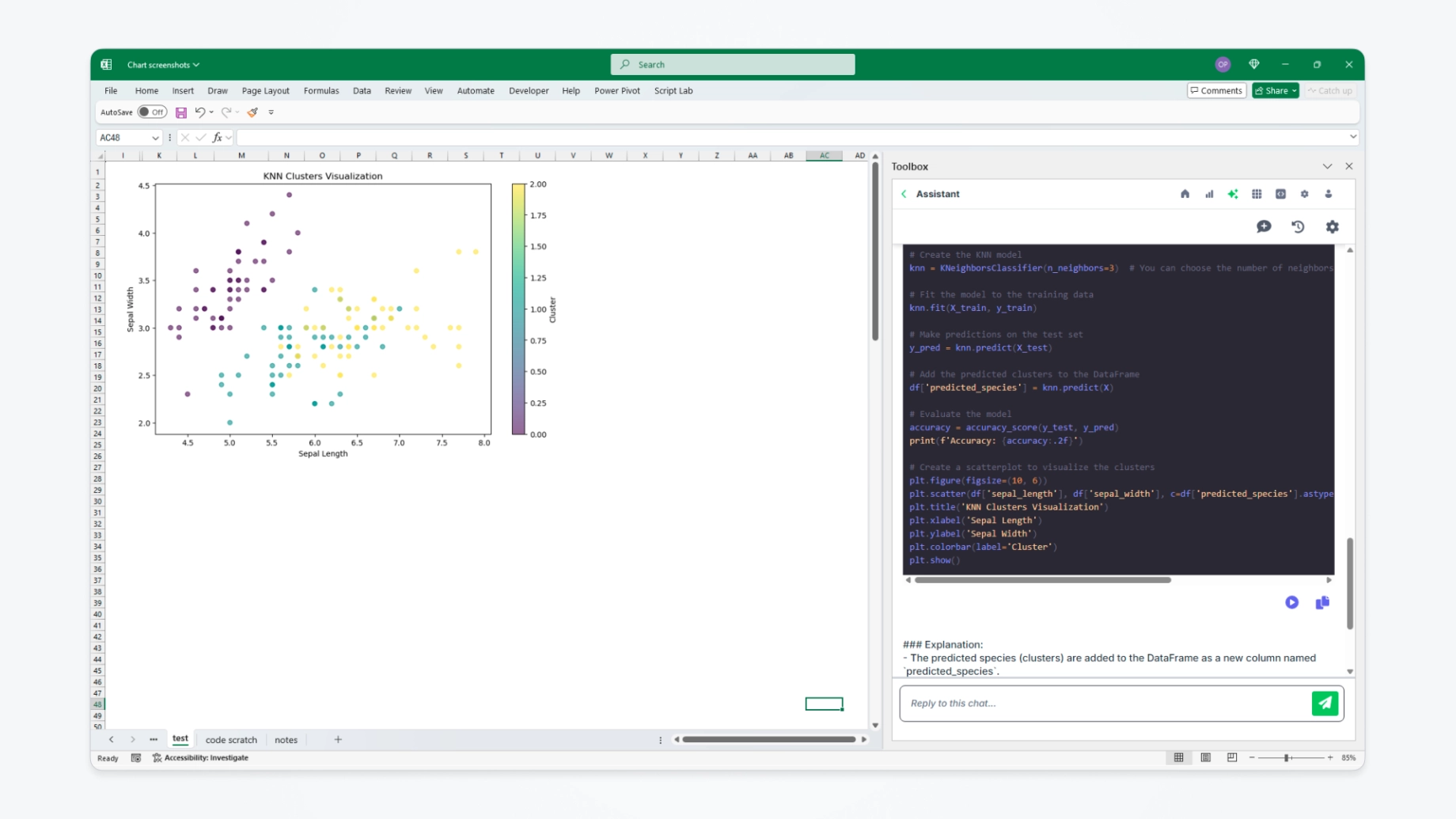Open Assistant settings large gear icon

[x=1333, y=227]
